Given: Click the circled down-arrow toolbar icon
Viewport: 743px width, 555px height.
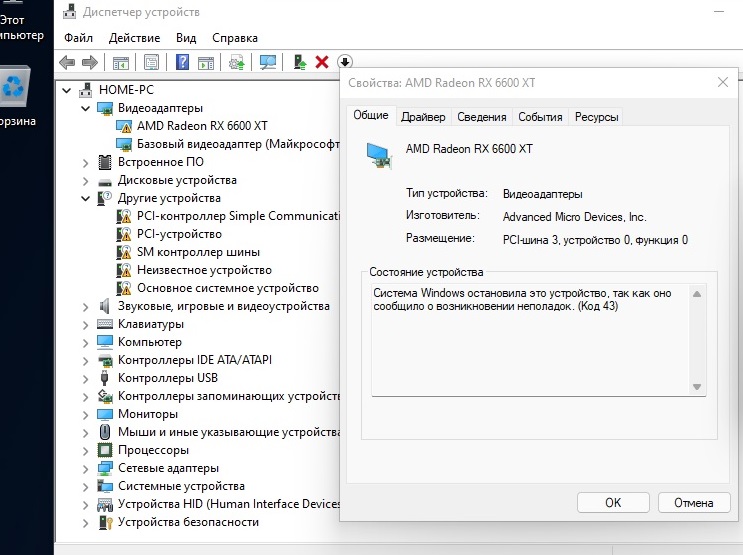Looking at the screenshot, I should 344,62.
